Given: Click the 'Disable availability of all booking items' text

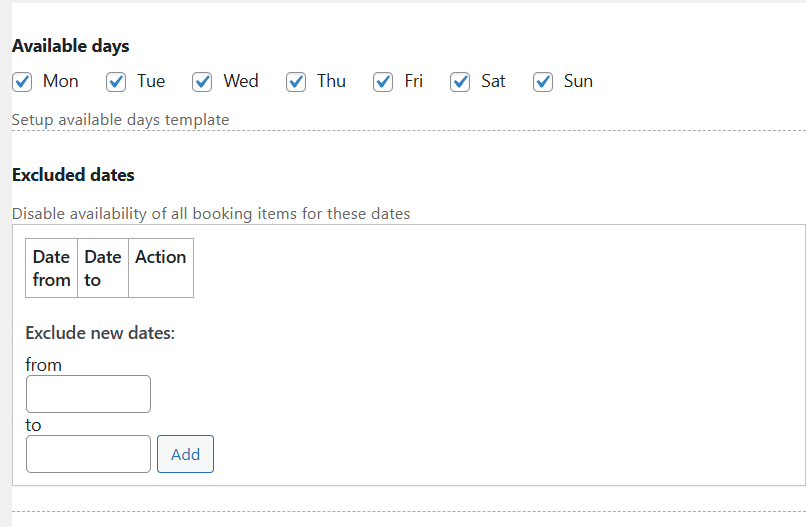Looking at the screenshot, I should click(x=210, y=213).
